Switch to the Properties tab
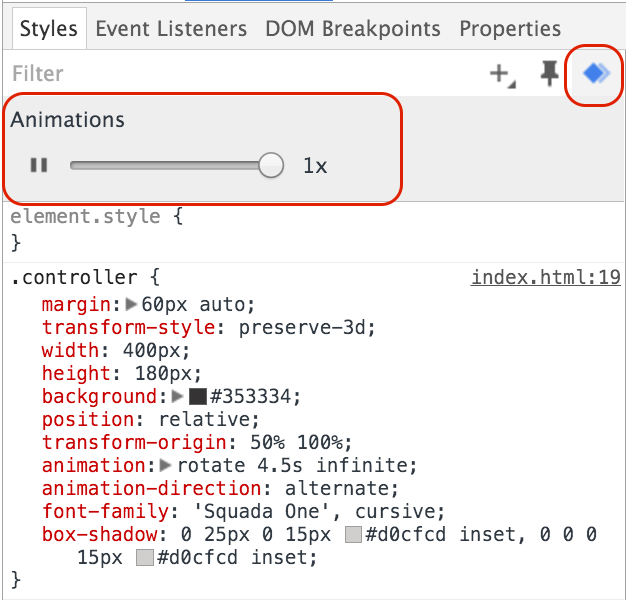Screen dimensions: 626x600 coord(510,29)
